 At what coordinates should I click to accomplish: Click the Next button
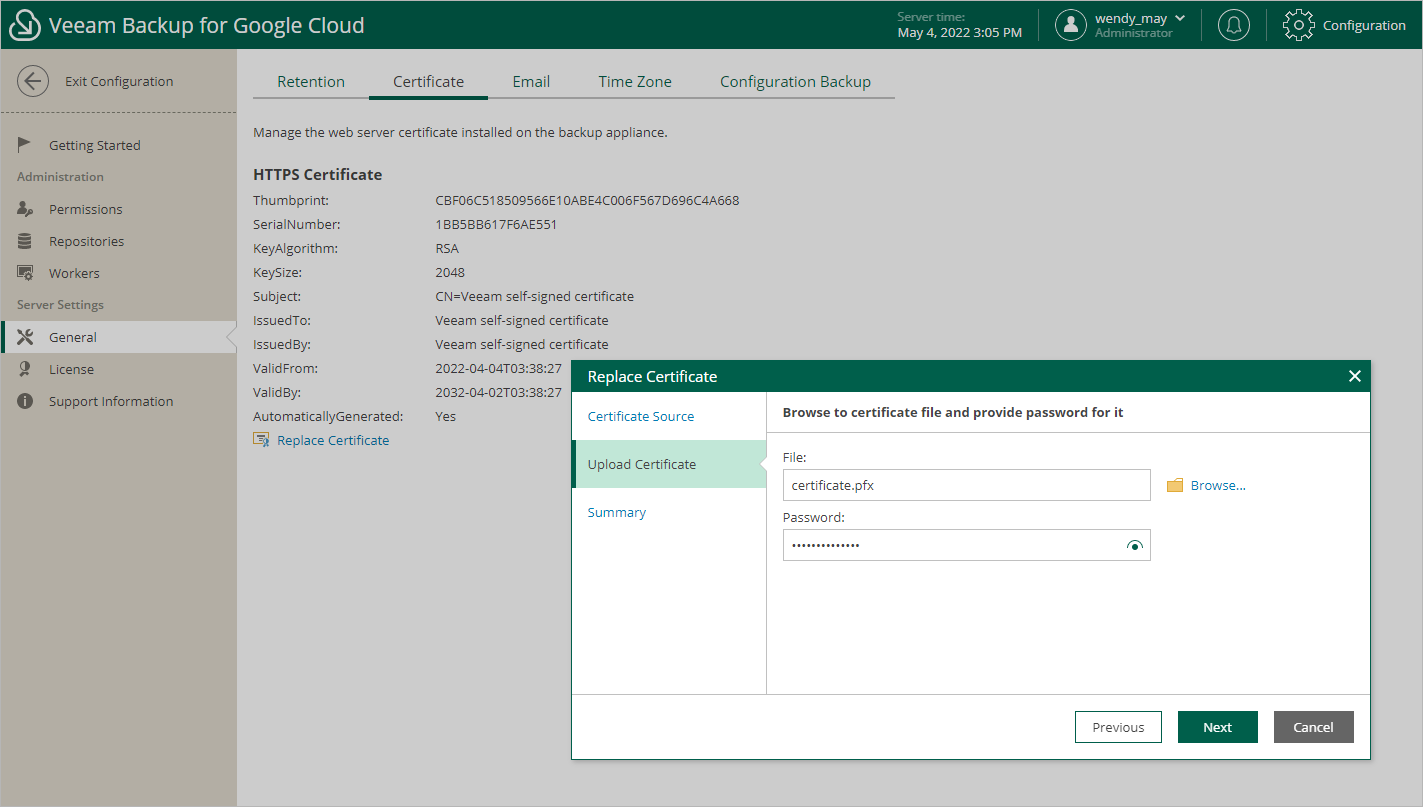pos(1217,727)
